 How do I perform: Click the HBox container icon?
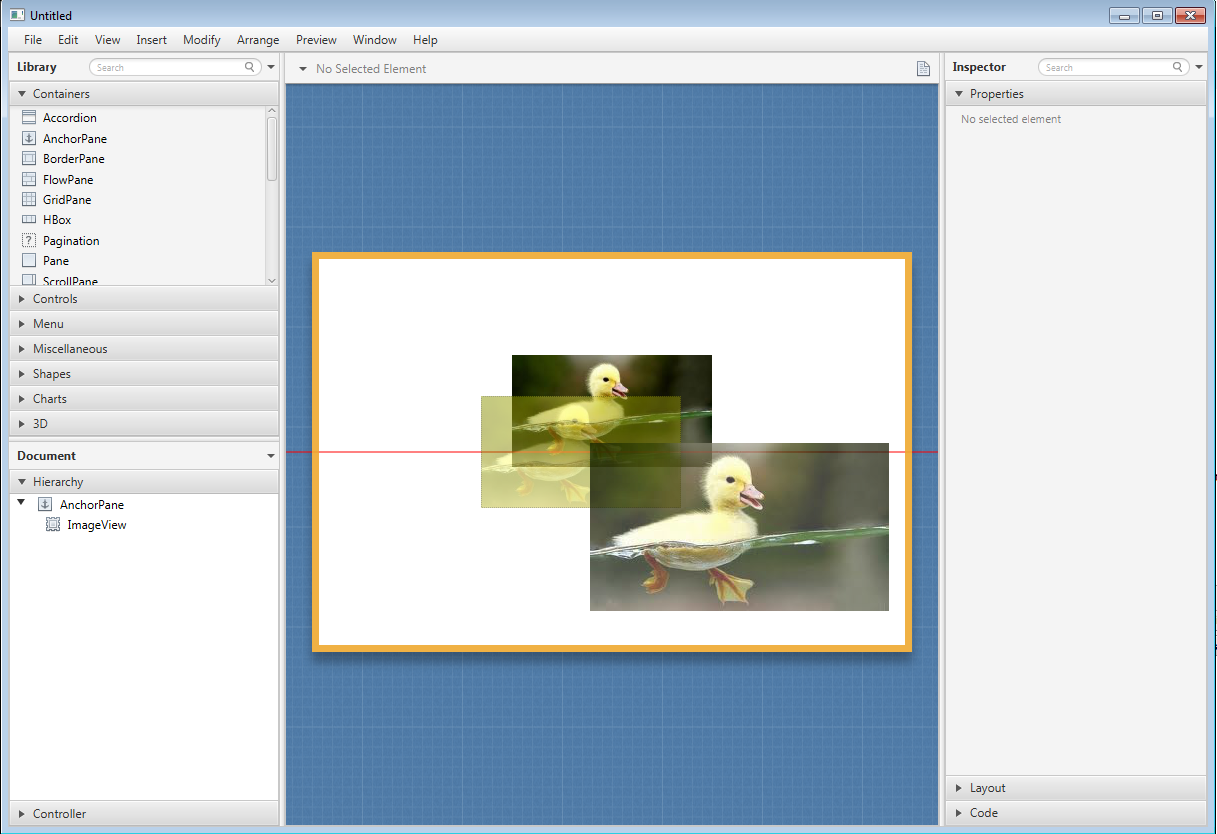[29, 220]
